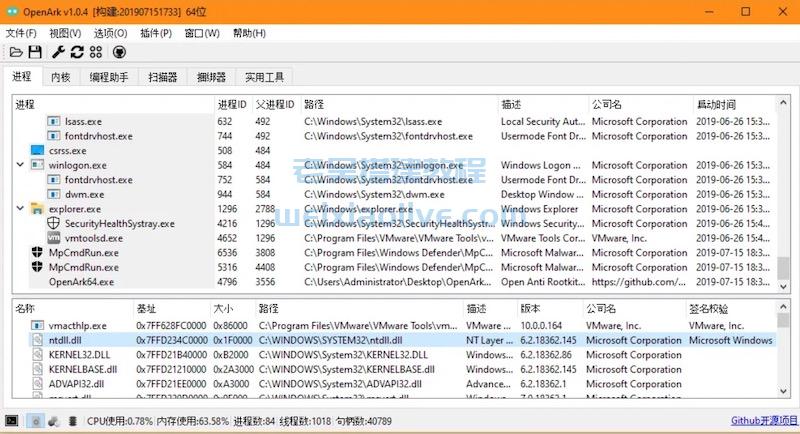Click the fontdrvhost.exe row with PID 744
800x434 pixels.
394,136
